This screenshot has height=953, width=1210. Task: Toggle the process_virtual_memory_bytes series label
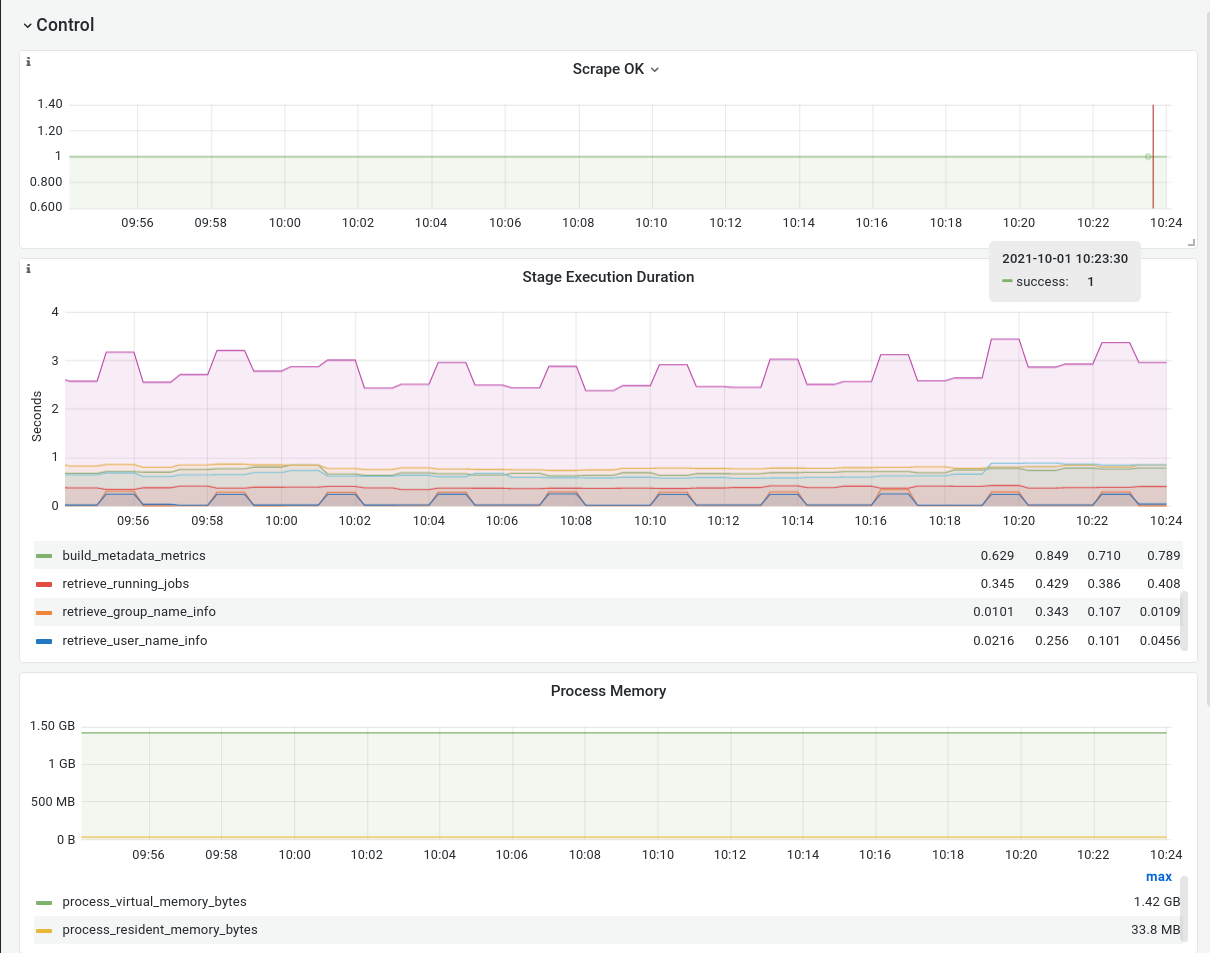tap(154, 902)
